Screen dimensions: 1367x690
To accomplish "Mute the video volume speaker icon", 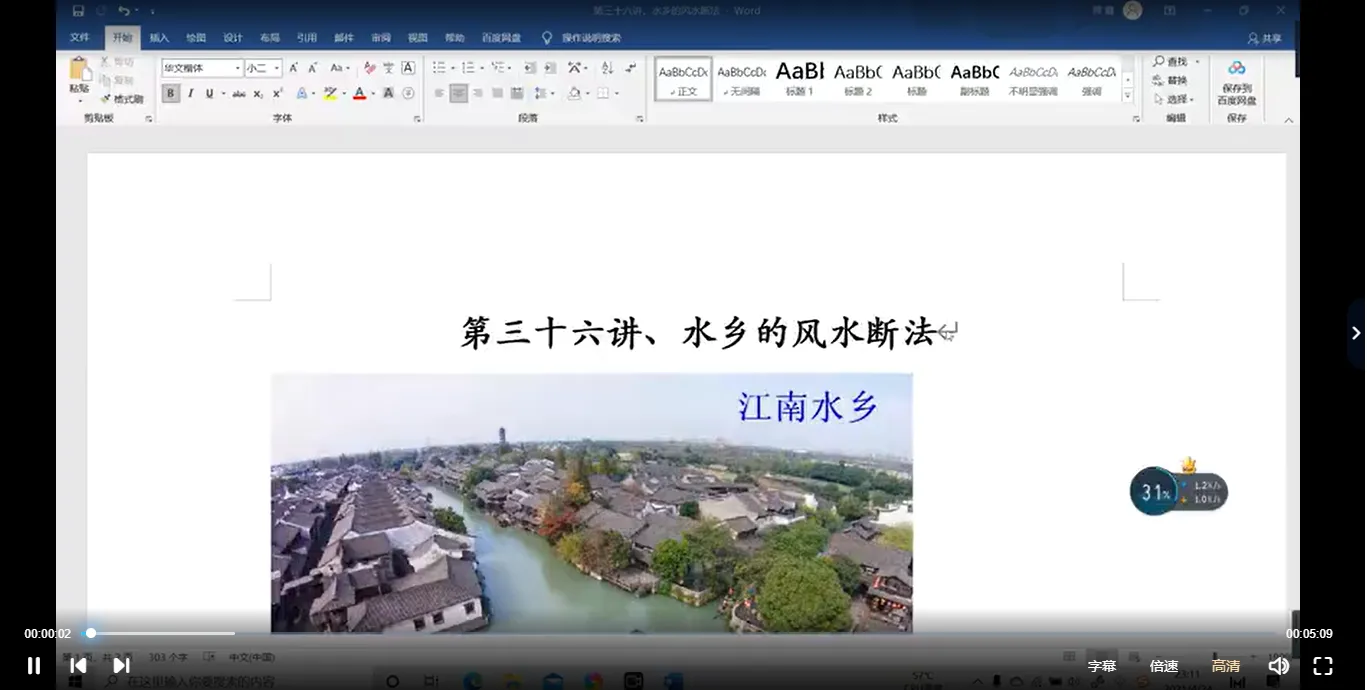I will 1278,665.
